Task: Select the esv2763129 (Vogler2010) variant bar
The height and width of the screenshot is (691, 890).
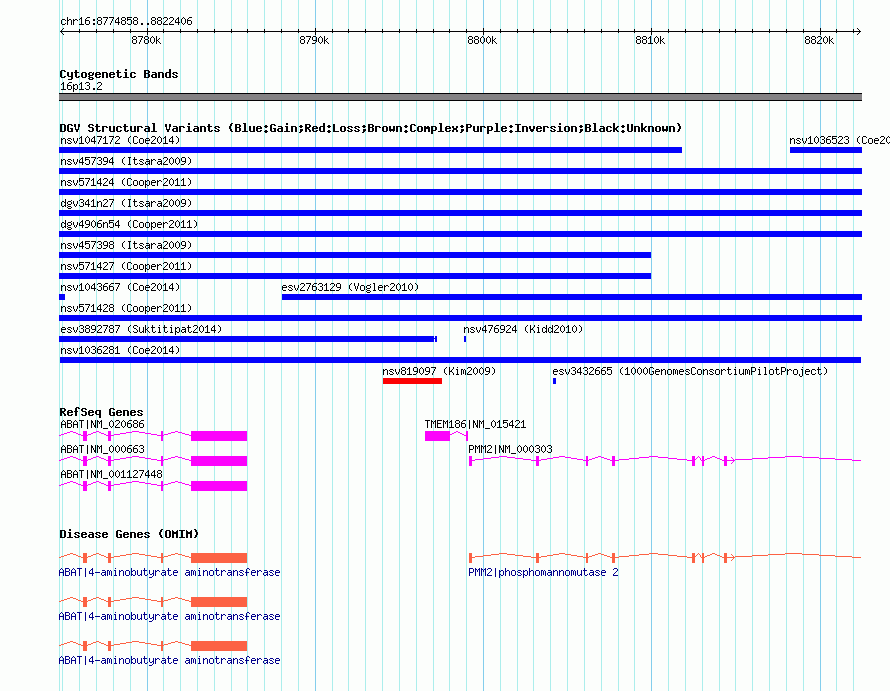Action: tap(572, 297)
